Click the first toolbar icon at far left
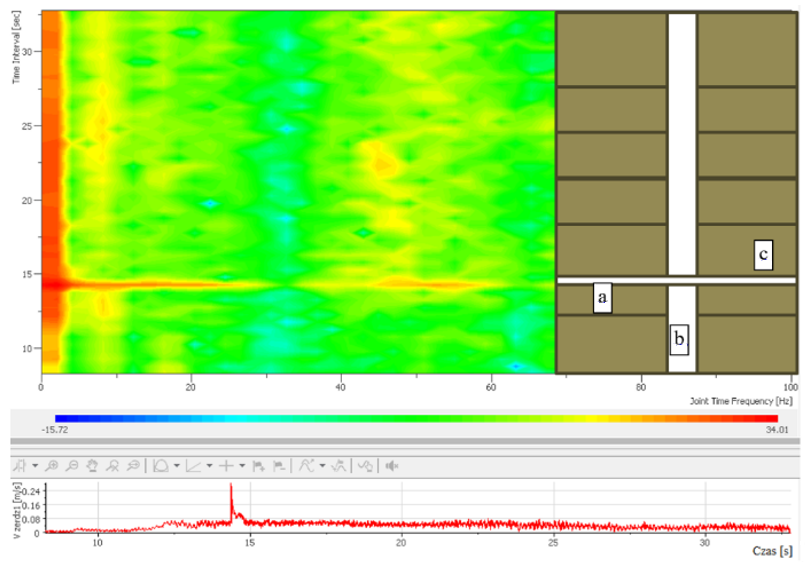Image resolution: width=808 pixels, height=566 pixels. click(x=20, y=466)
